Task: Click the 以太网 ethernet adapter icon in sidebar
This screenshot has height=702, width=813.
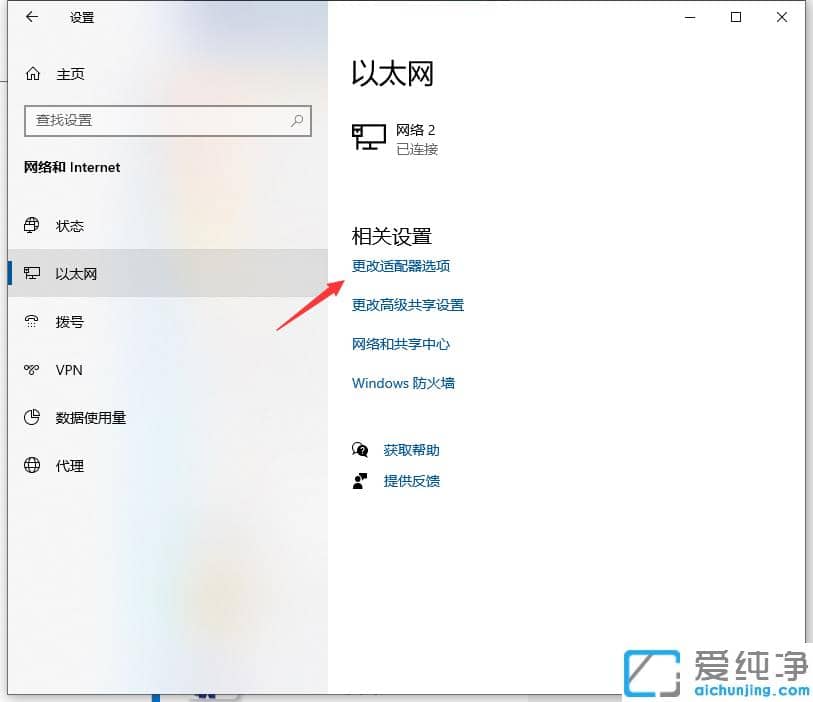Action: (32, 273)
